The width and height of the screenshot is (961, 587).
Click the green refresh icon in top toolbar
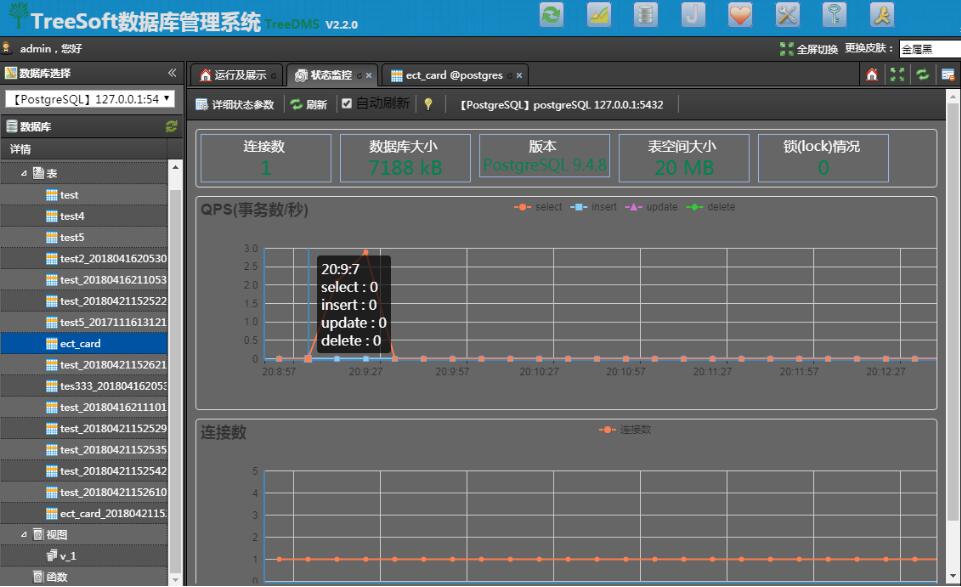tap(553, 14)
